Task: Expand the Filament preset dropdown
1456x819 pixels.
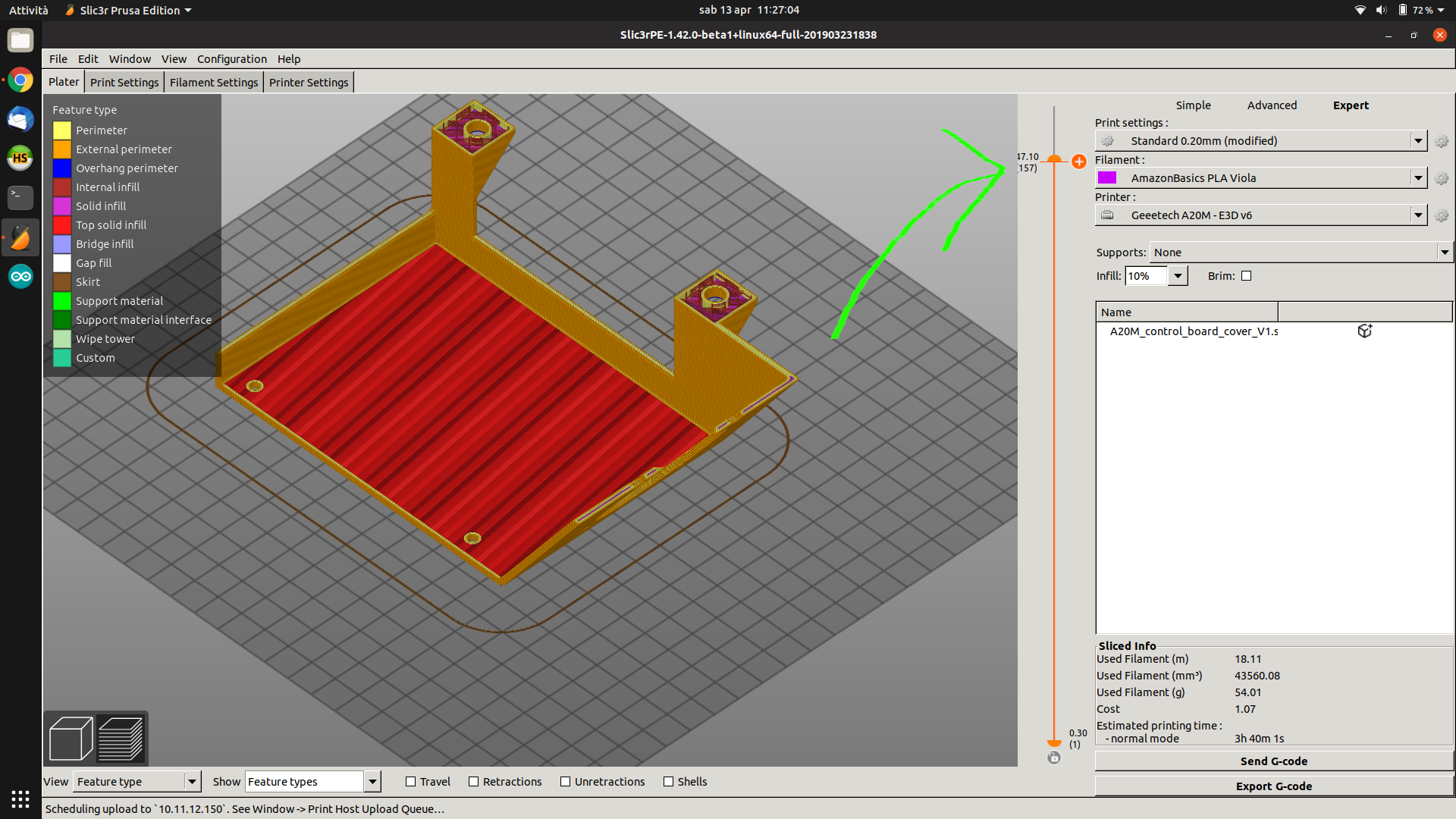Action: (x=1418, y=178)
